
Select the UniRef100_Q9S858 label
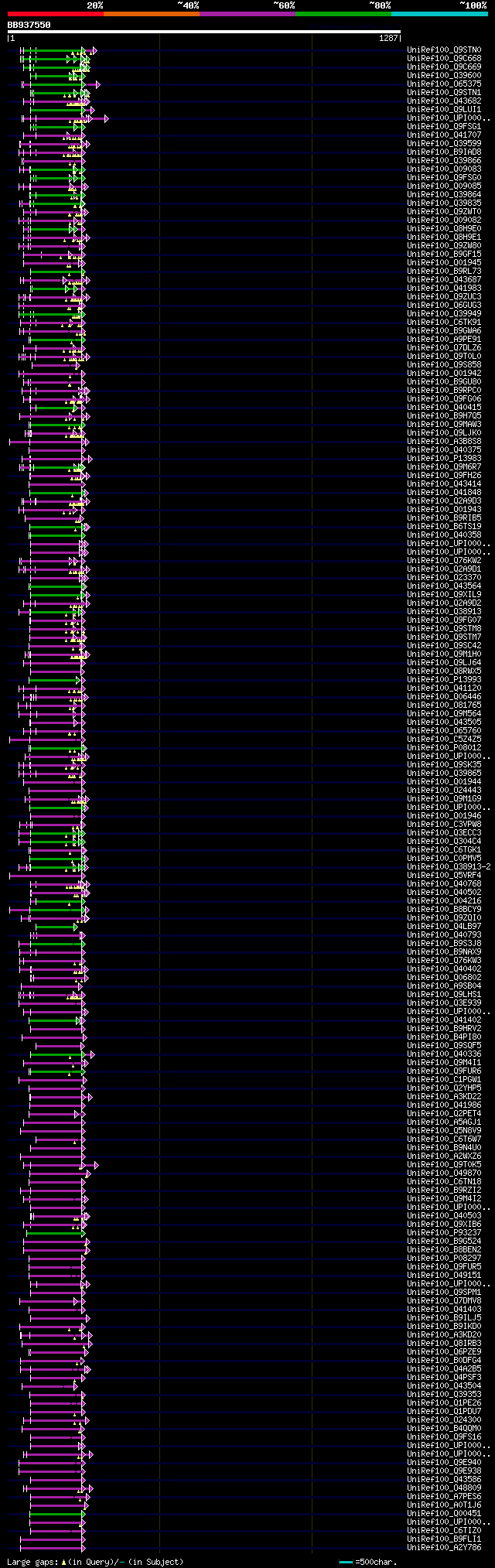pyautogui.click(x=444, y=365)
